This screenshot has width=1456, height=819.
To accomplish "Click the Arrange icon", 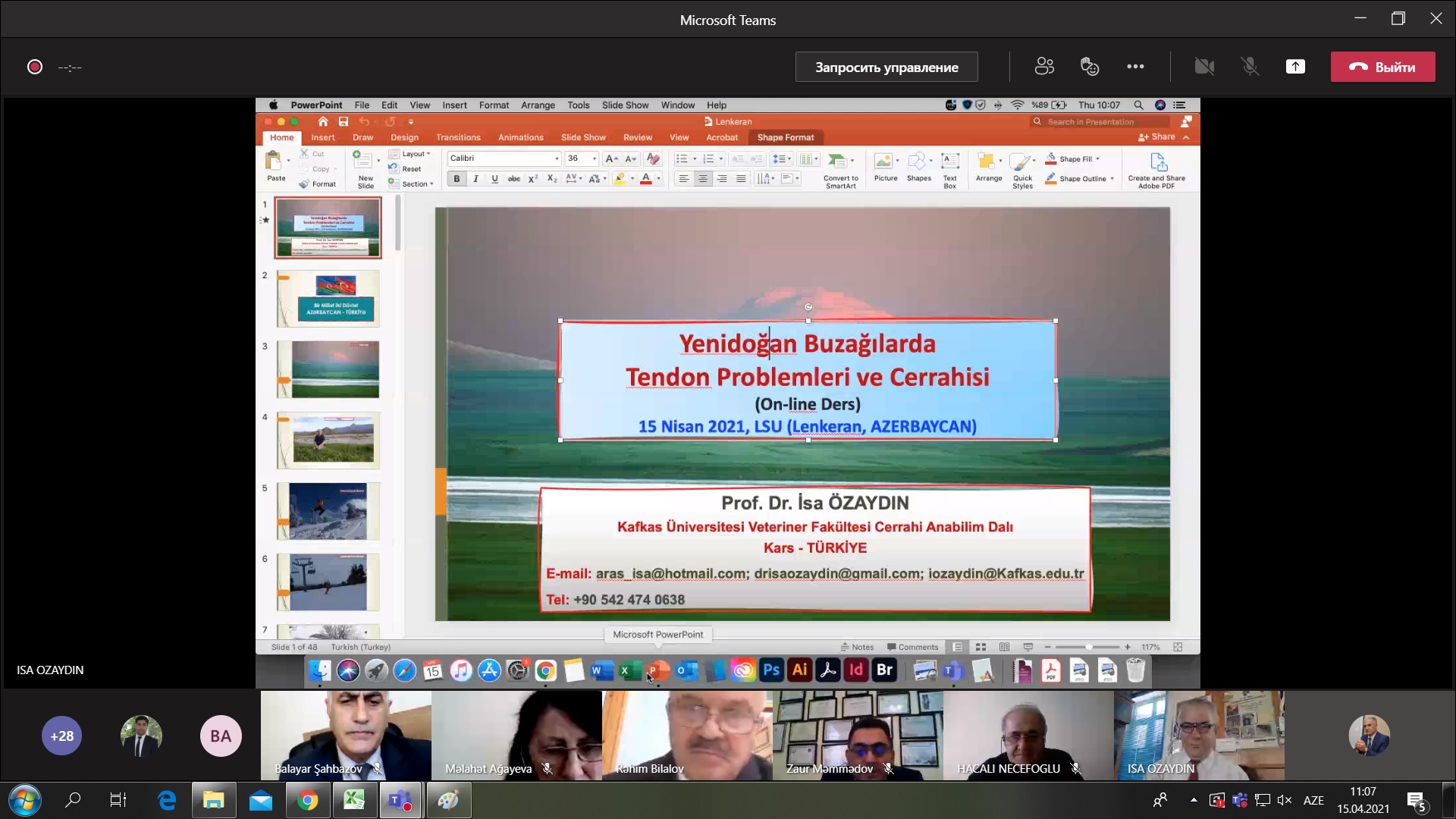I will point(987,161).
